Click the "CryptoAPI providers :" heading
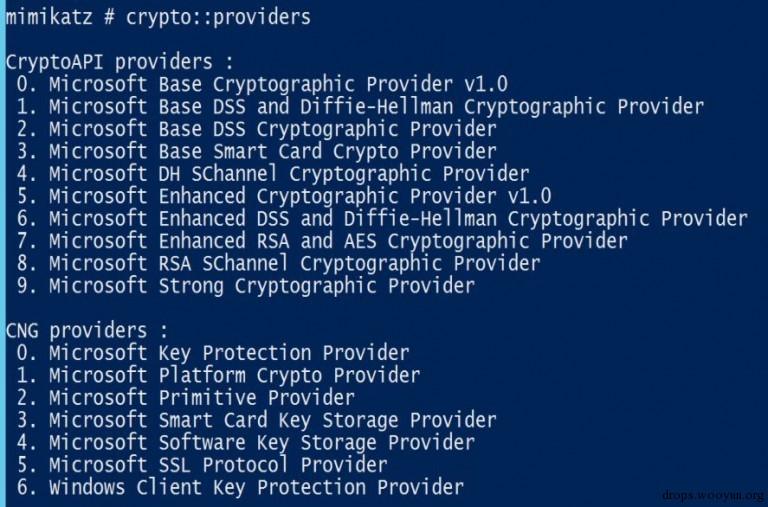The height and width of the screenshot is (507, 768). tap(120, 61)
